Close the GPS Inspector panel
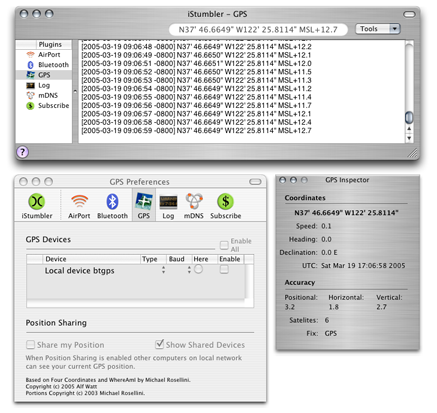The height and width of the screenshot is (413, 437). 283,180
